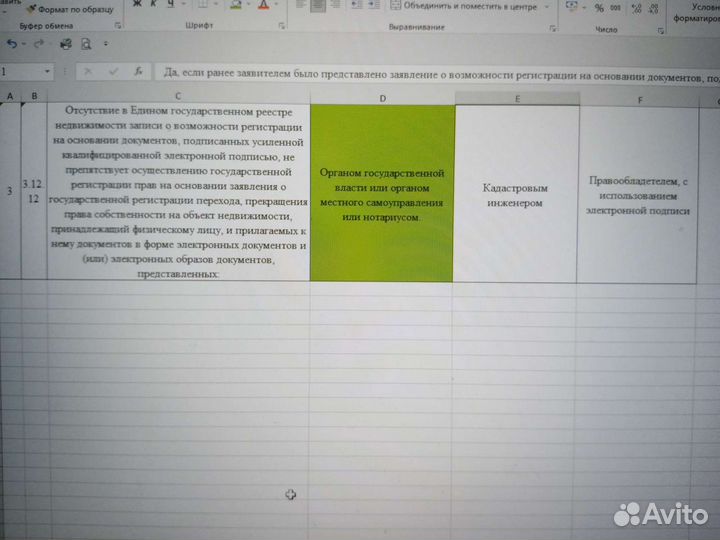
Task: Redo the last action
Action: click(x=39, y=44)
